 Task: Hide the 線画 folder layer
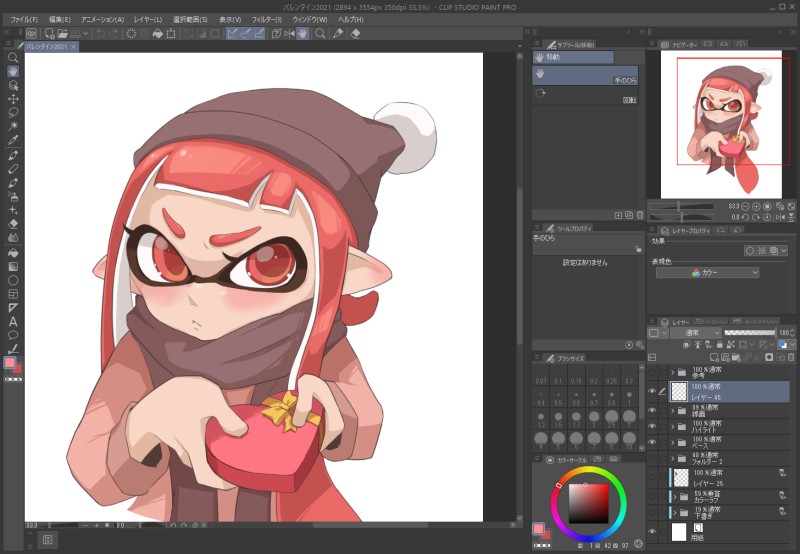(652, 411)
